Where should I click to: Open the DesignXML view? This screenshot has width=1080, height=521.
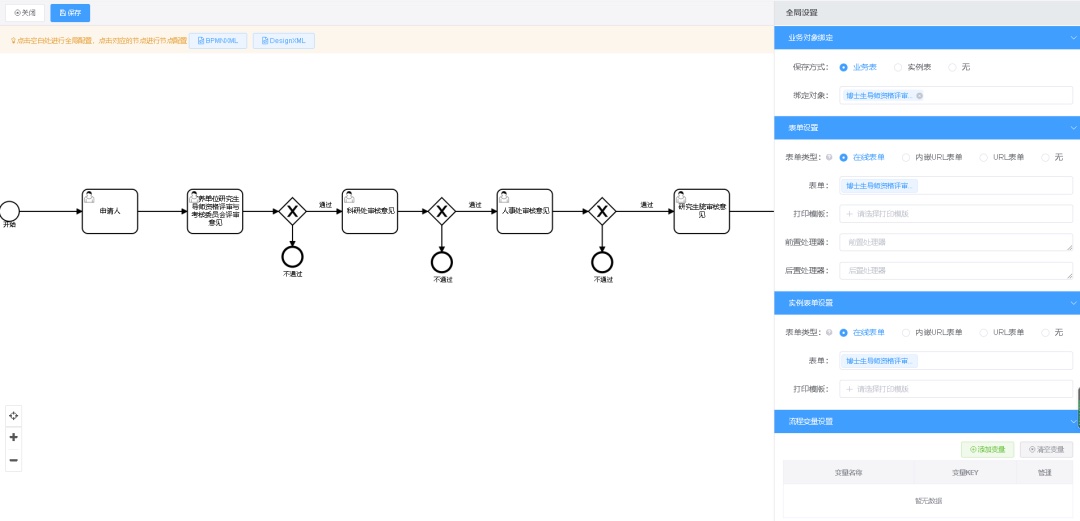[x=284, y=41]
